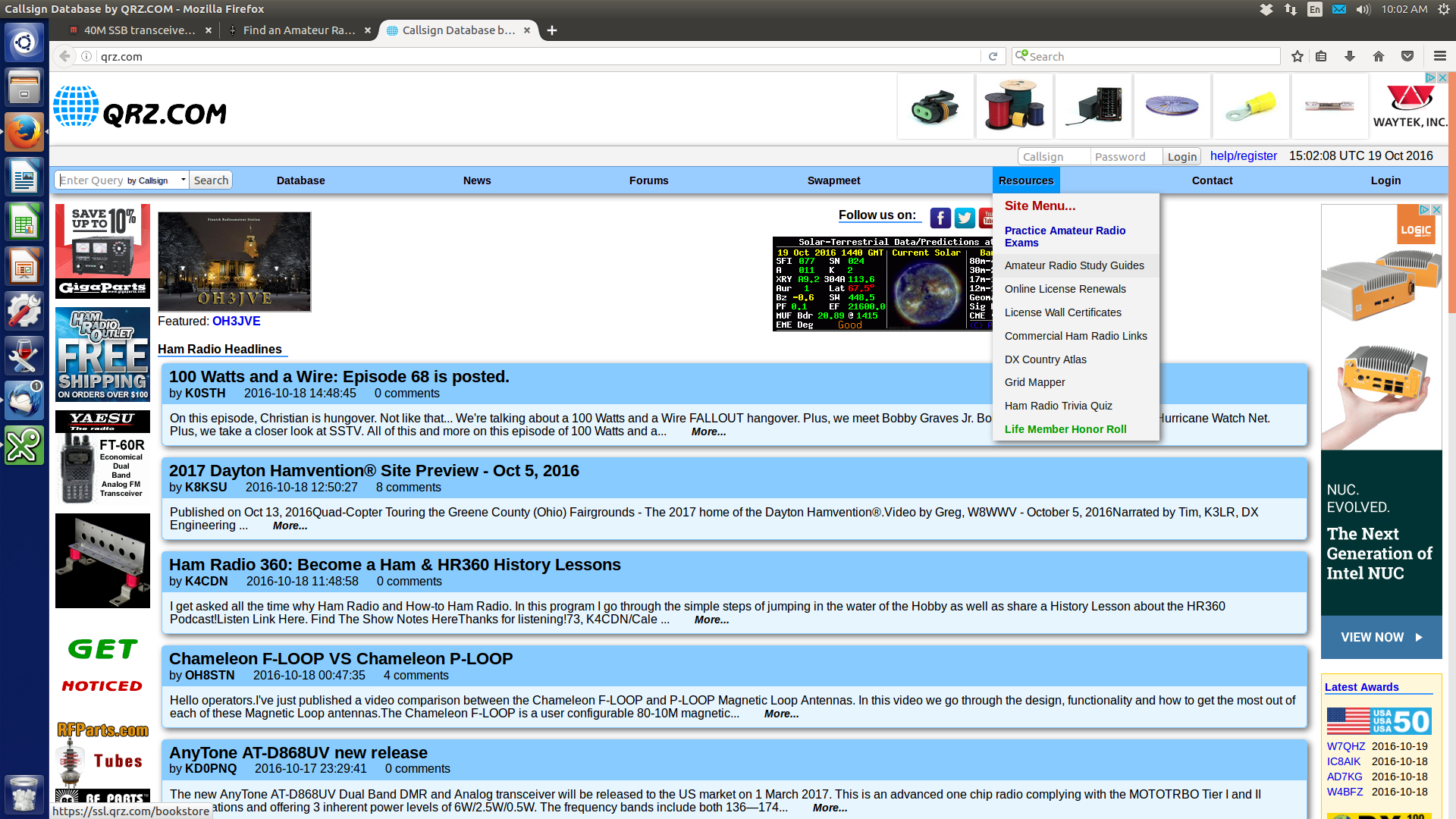This screenshot has height=819, width=1456.
Task: Click the Callsign login input field
Action: [1053, 156]
